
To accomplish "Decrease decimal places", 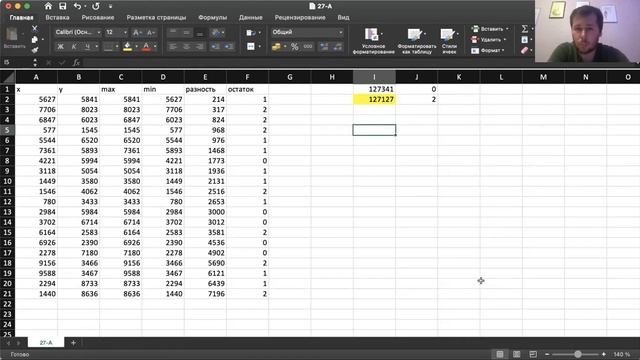I will coord(338,47).
